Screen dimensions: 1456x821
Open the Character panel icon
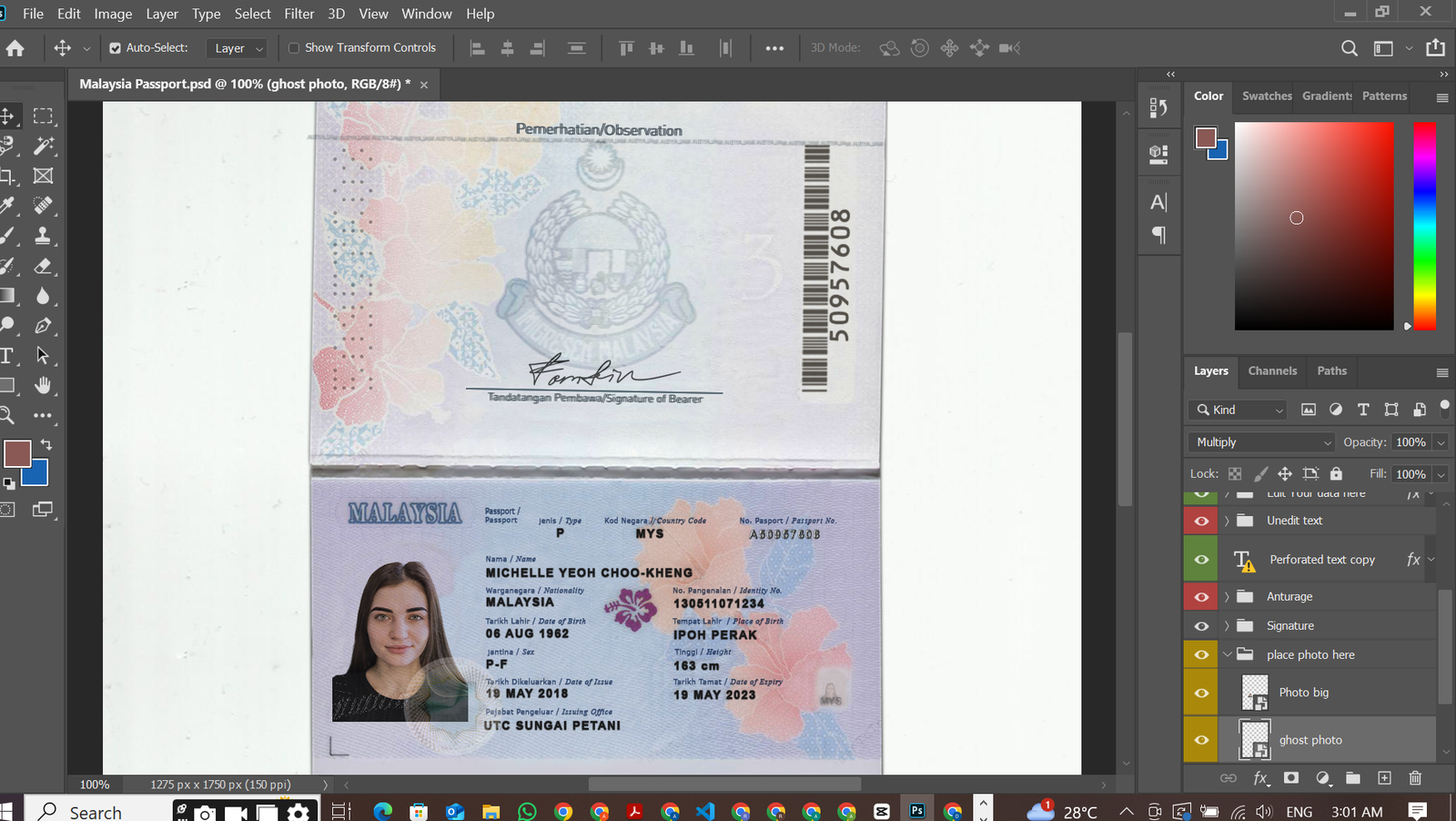1158,202
